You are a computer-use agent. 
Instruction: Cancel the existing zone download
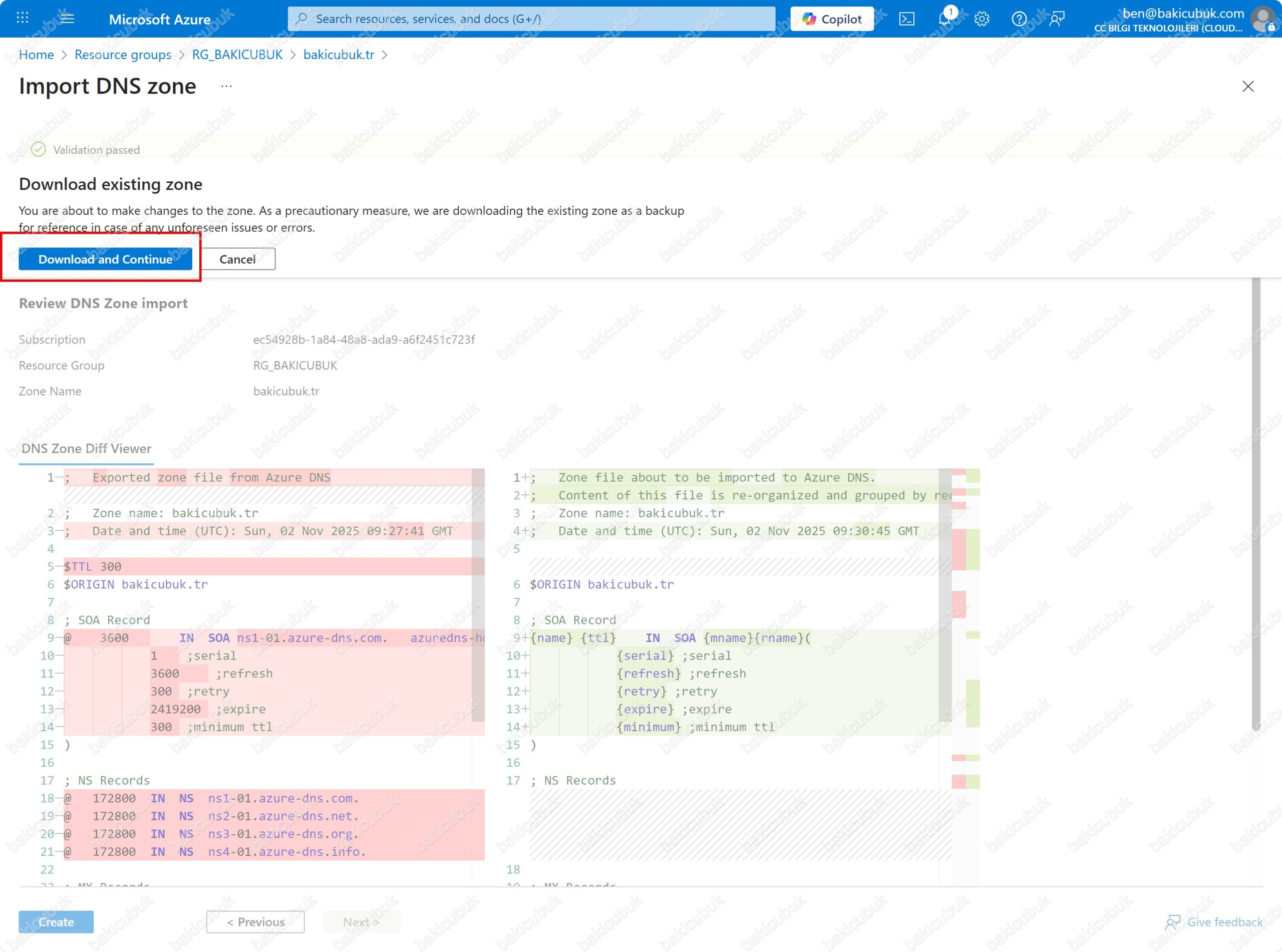pyautogui.click(x=237, y=259)
